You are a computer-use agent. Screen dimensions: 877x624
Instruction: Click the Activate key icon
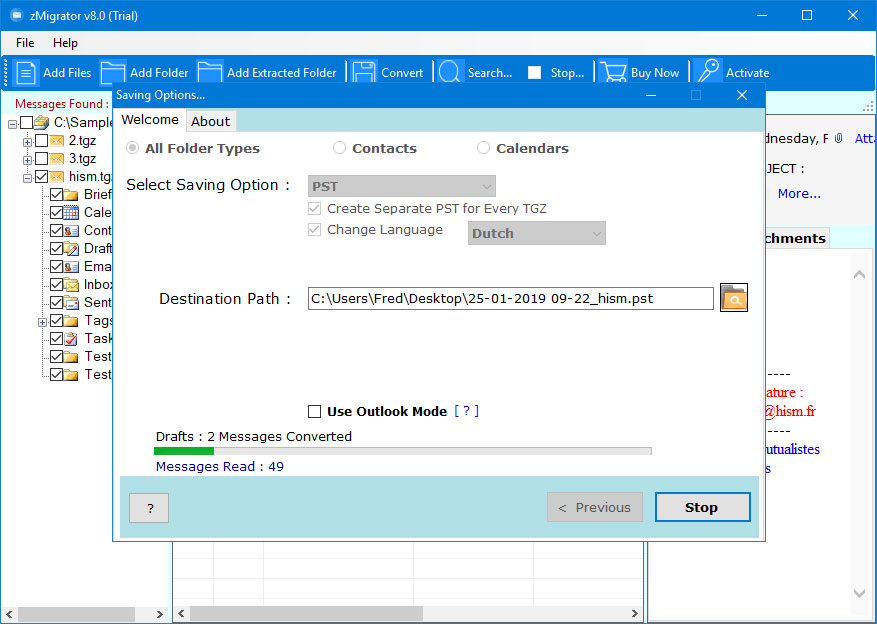pyautogui.click(x=708, y=72)
